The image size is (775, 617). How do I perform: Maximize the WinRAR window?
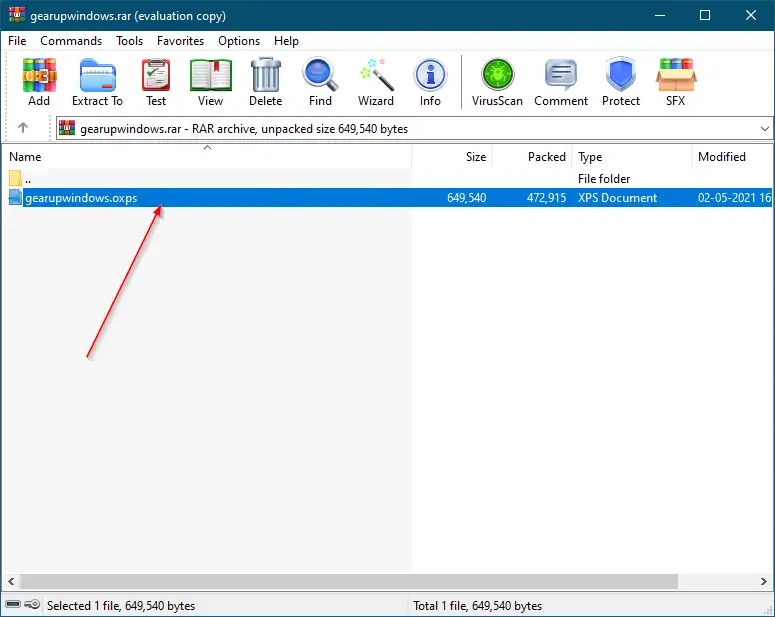[x=705, y=15]
